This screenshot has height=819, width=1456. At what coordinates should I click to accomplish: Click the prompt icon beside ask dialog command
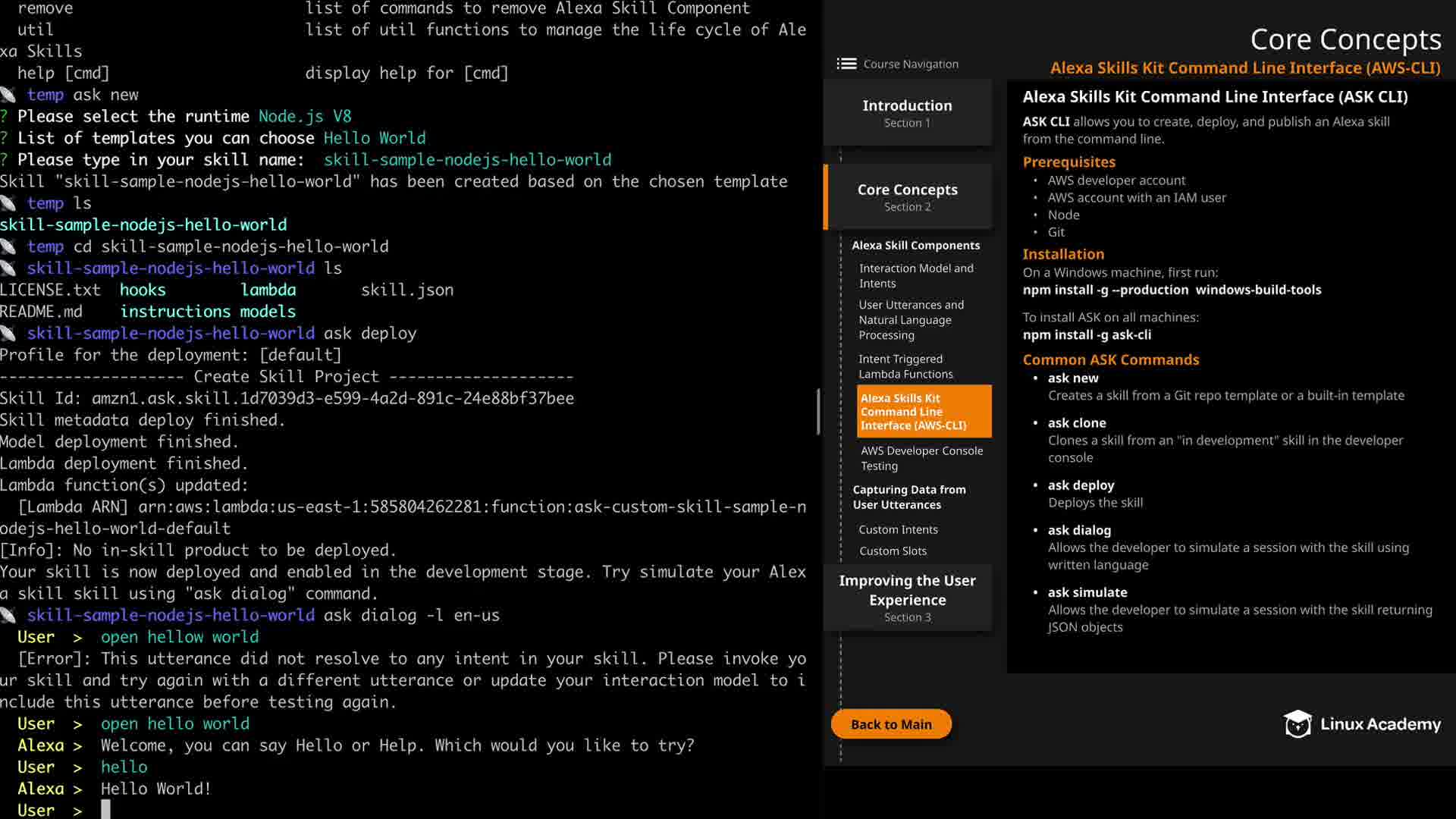pos(8,616)
